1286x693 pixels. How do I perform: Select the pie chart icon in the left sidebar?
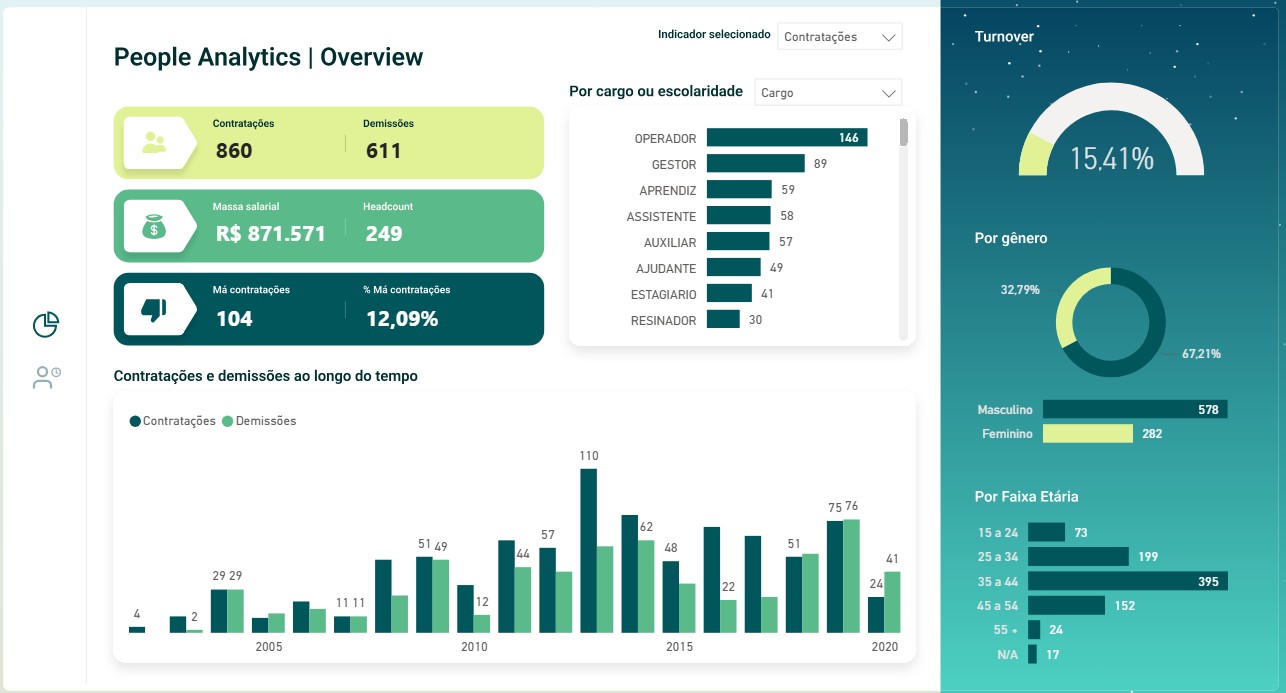coord(45,324)
